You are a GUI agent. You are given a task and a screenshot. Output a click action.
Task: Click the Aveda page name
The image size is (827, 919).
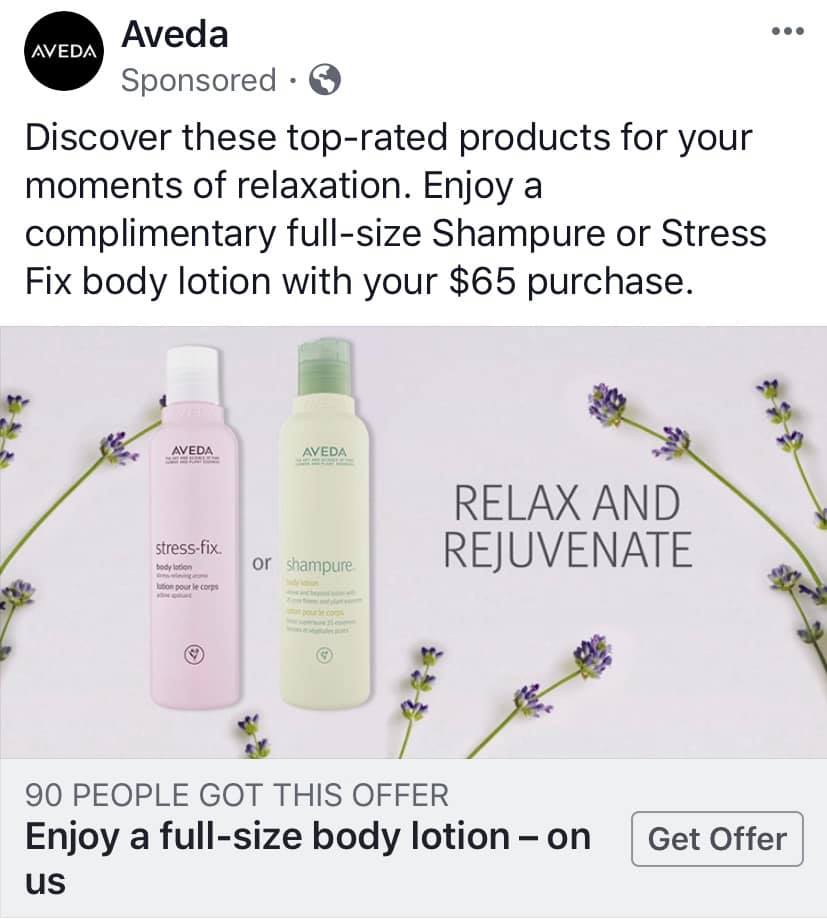point(175,34)
